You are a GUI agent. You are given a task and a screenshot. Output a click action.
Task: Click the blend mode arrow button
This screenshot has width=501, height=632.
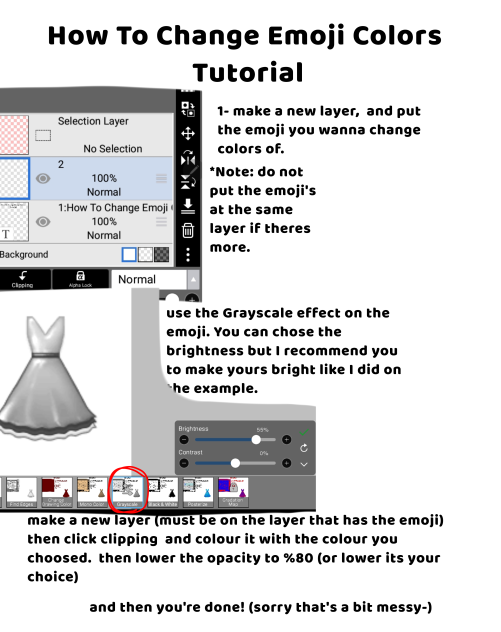tap(193, 279)
